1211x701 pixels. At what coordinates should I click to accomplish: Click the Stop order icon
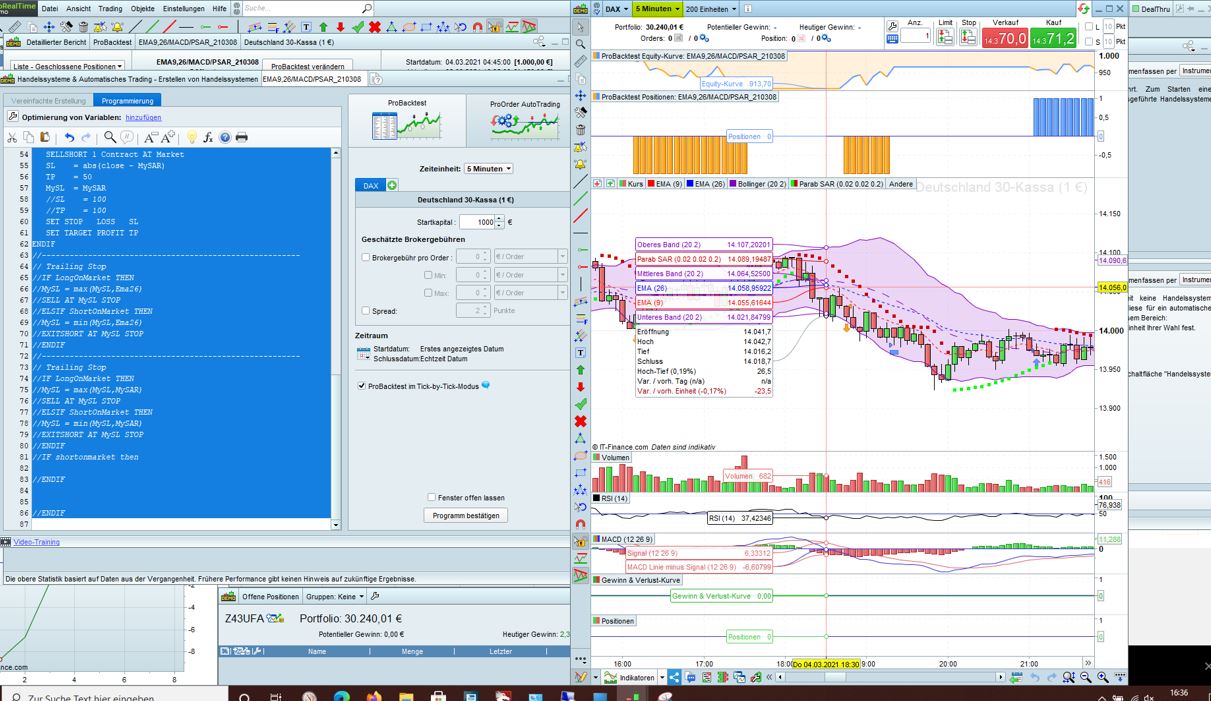968,36
